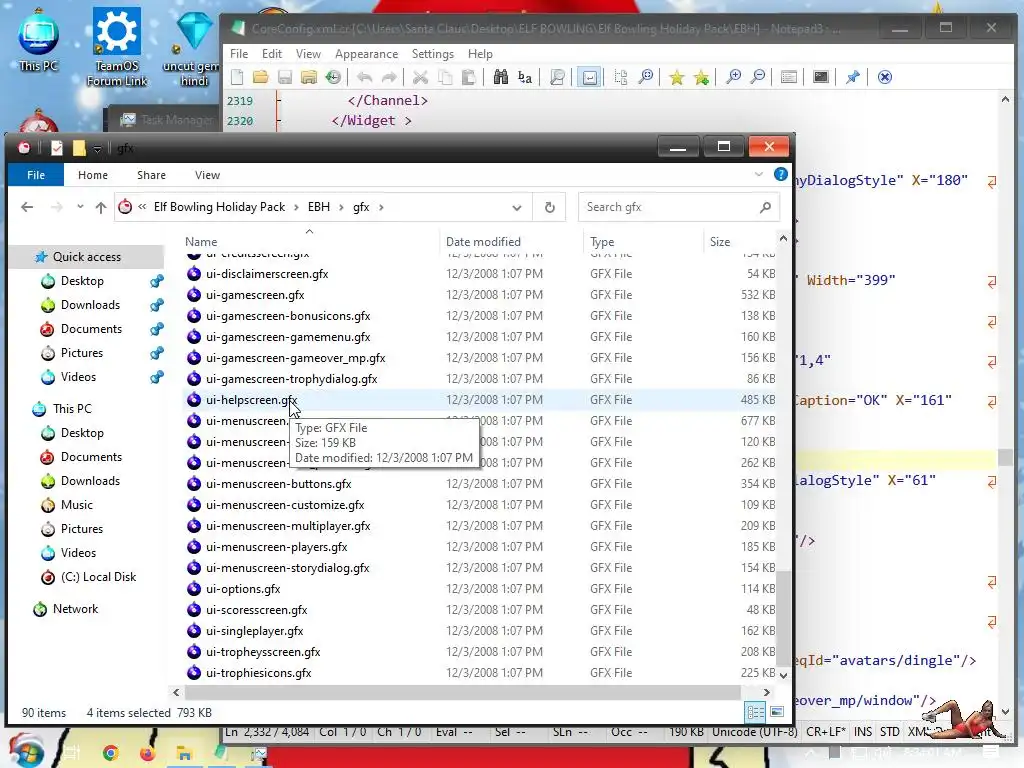Viewport: 1024px width, 768px height.
Task: Click the Save icon in Notepad3 toolbar
Action: [285, 77]
